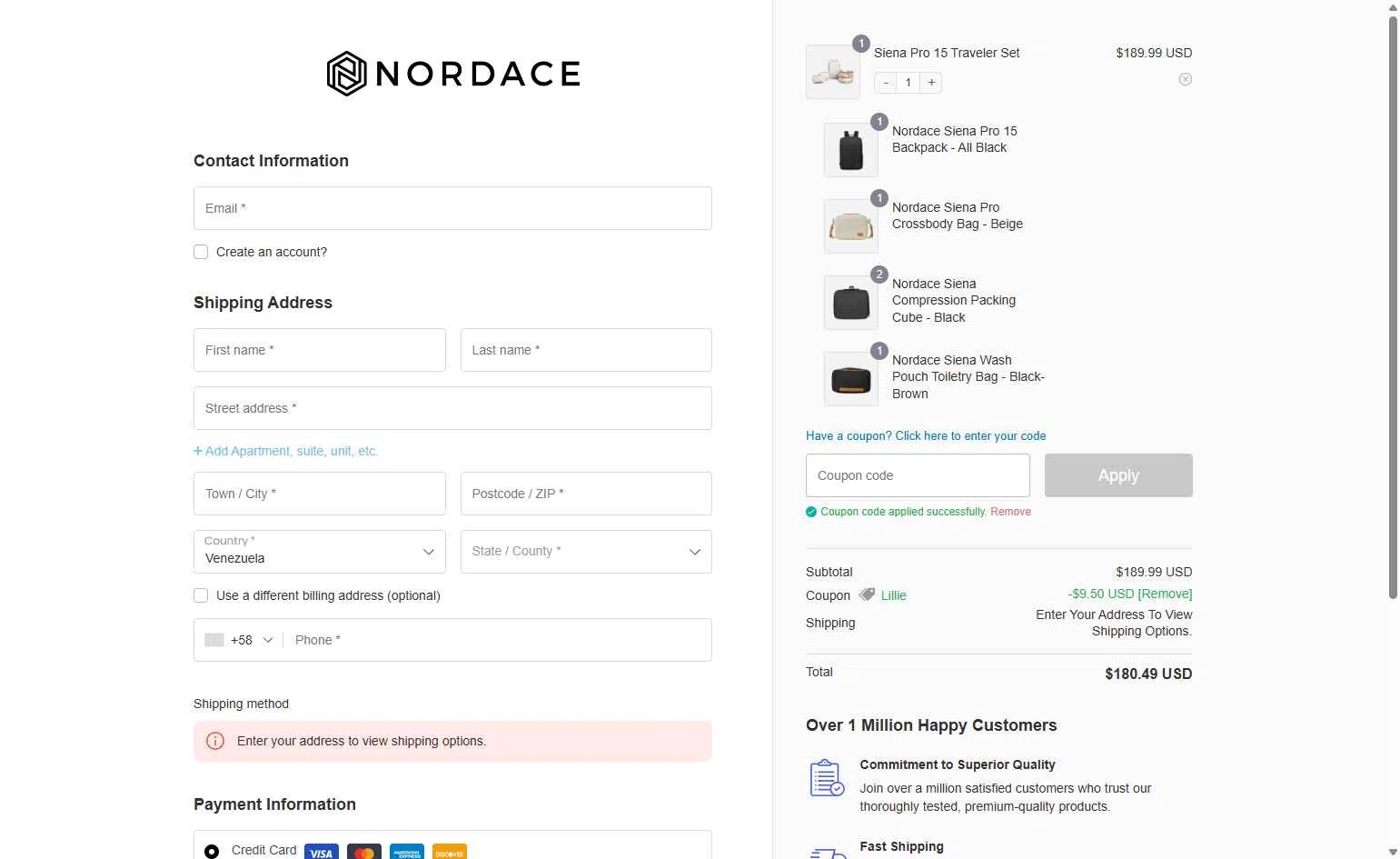Open Siena Pro Crossbody Bag thumbnail
The width and height of the screenshot is (1400, 859).
pos(851,226)
